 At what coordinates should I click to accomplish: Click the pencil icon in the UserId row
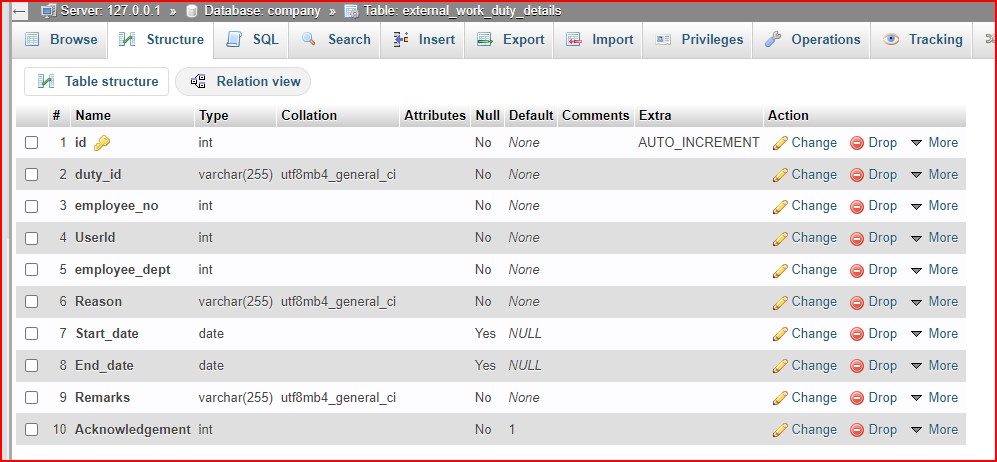pos(780,238)
